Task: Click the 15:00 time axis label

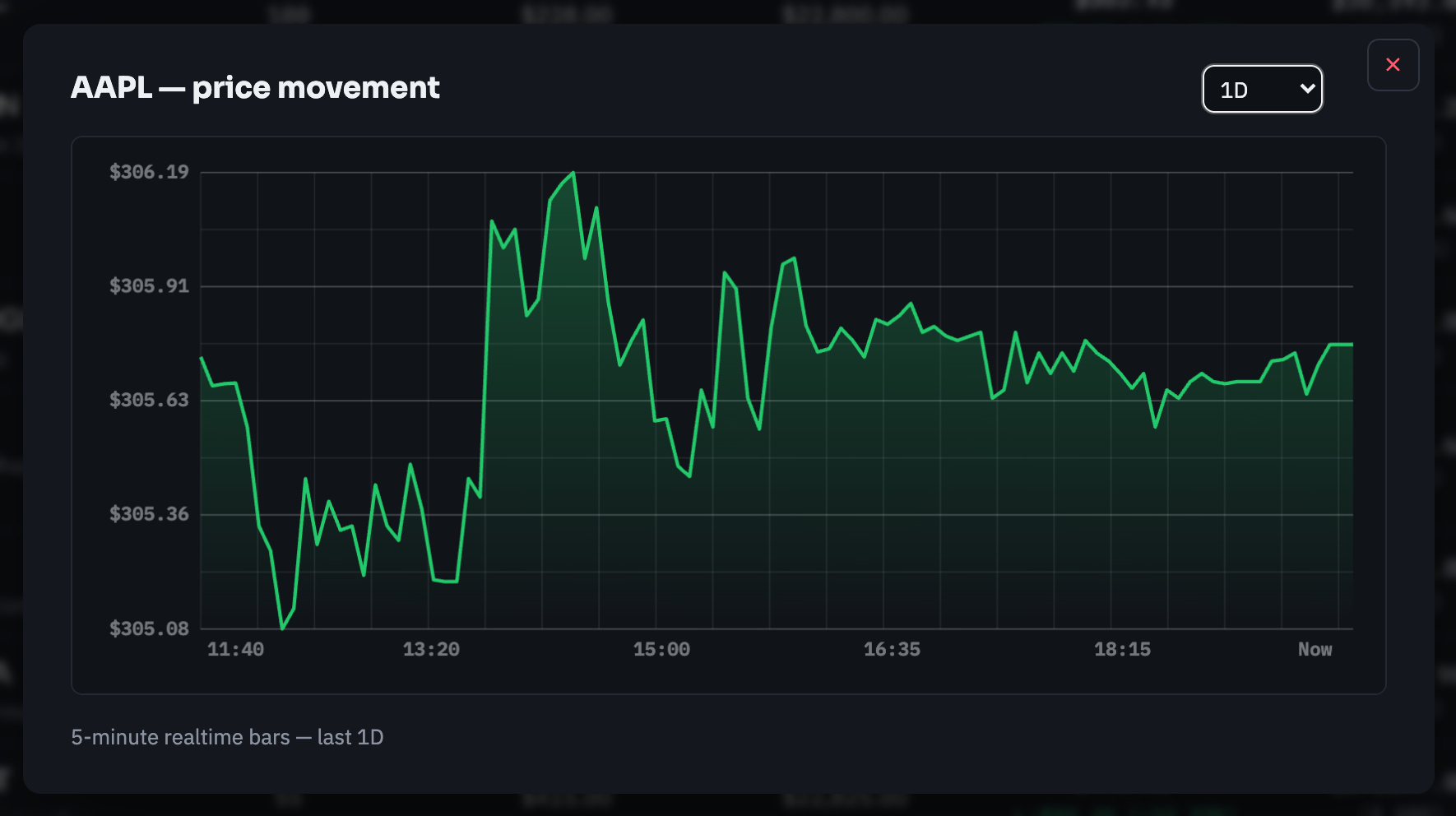Action: click(x=661, y=650)
